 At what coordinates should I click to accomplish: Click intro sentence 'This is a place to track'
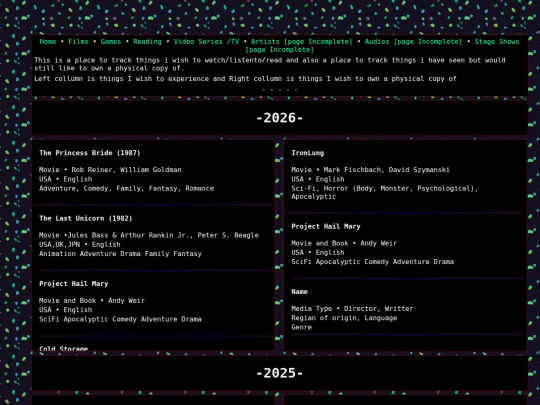click(270, 64)
